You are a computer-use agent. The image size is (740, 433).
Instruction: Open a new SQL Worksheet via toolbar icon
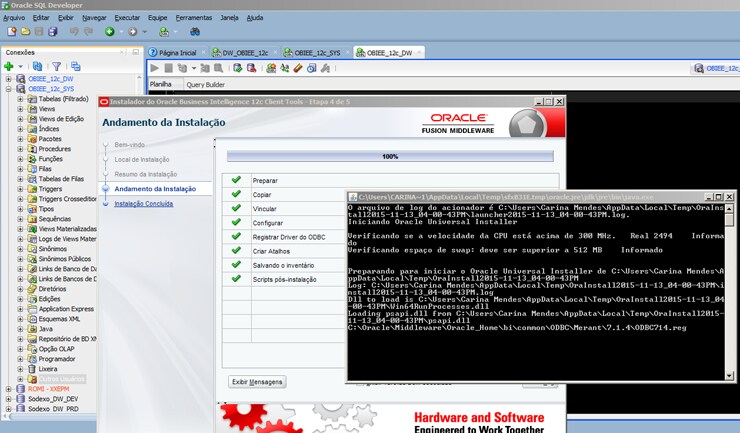164,32
